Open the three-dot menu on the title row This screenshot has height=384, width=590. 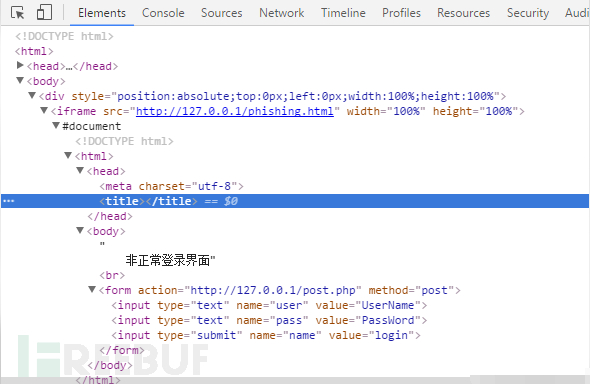[8, 201]
